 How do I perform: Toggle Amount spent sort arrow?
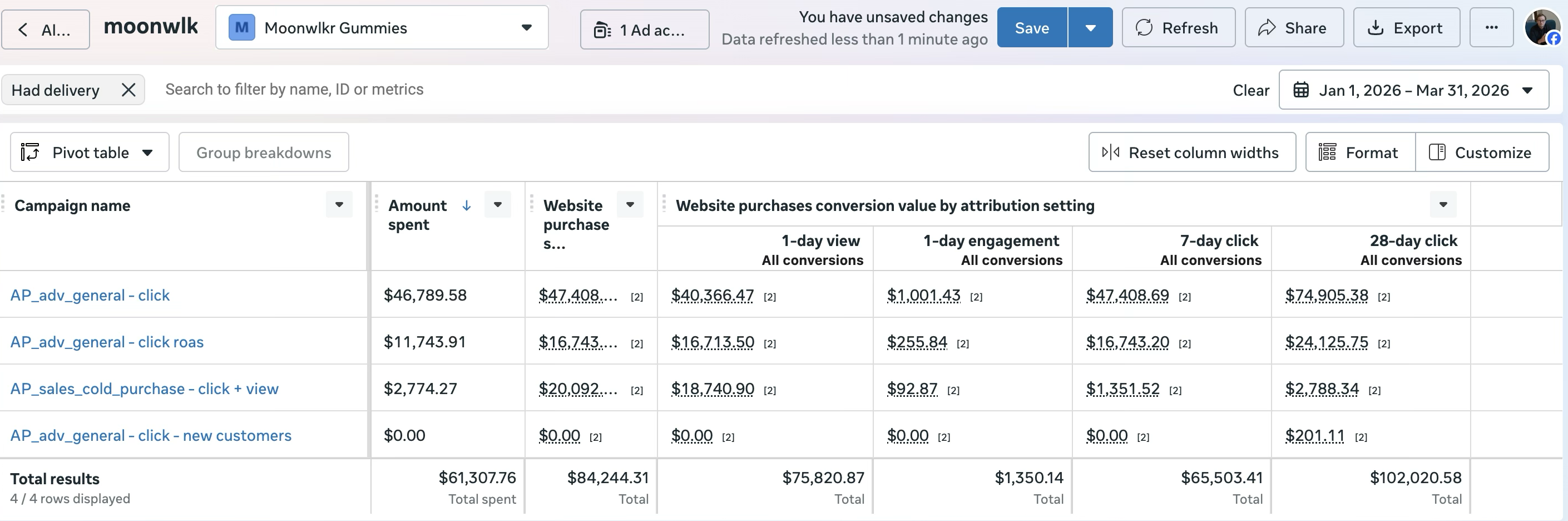466,205
